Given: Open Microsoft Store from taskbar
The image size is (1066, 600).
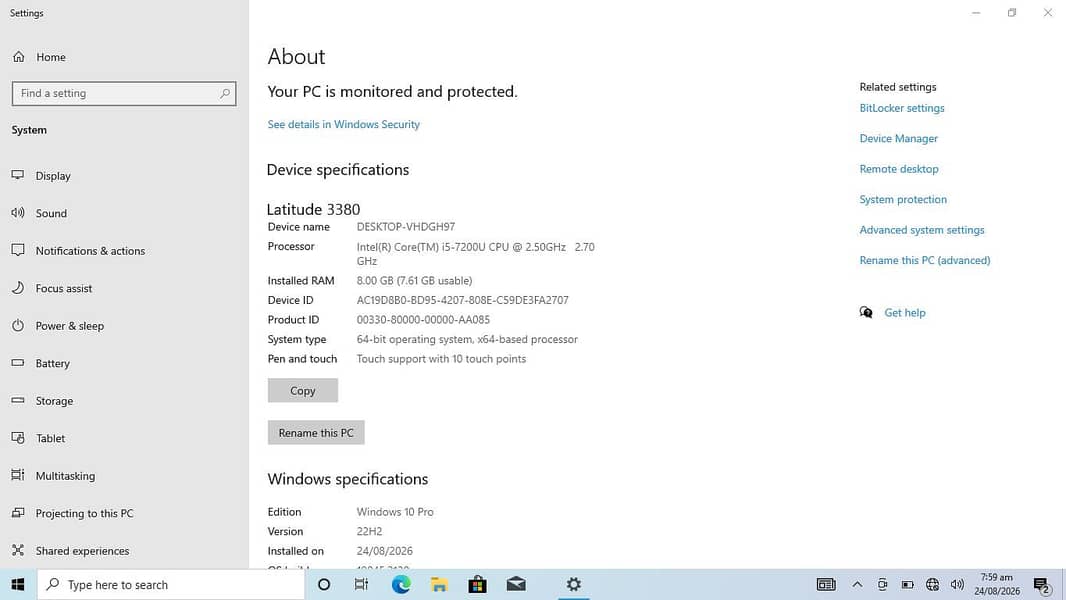Looking at the screenshot, I should tap(477, 584).
